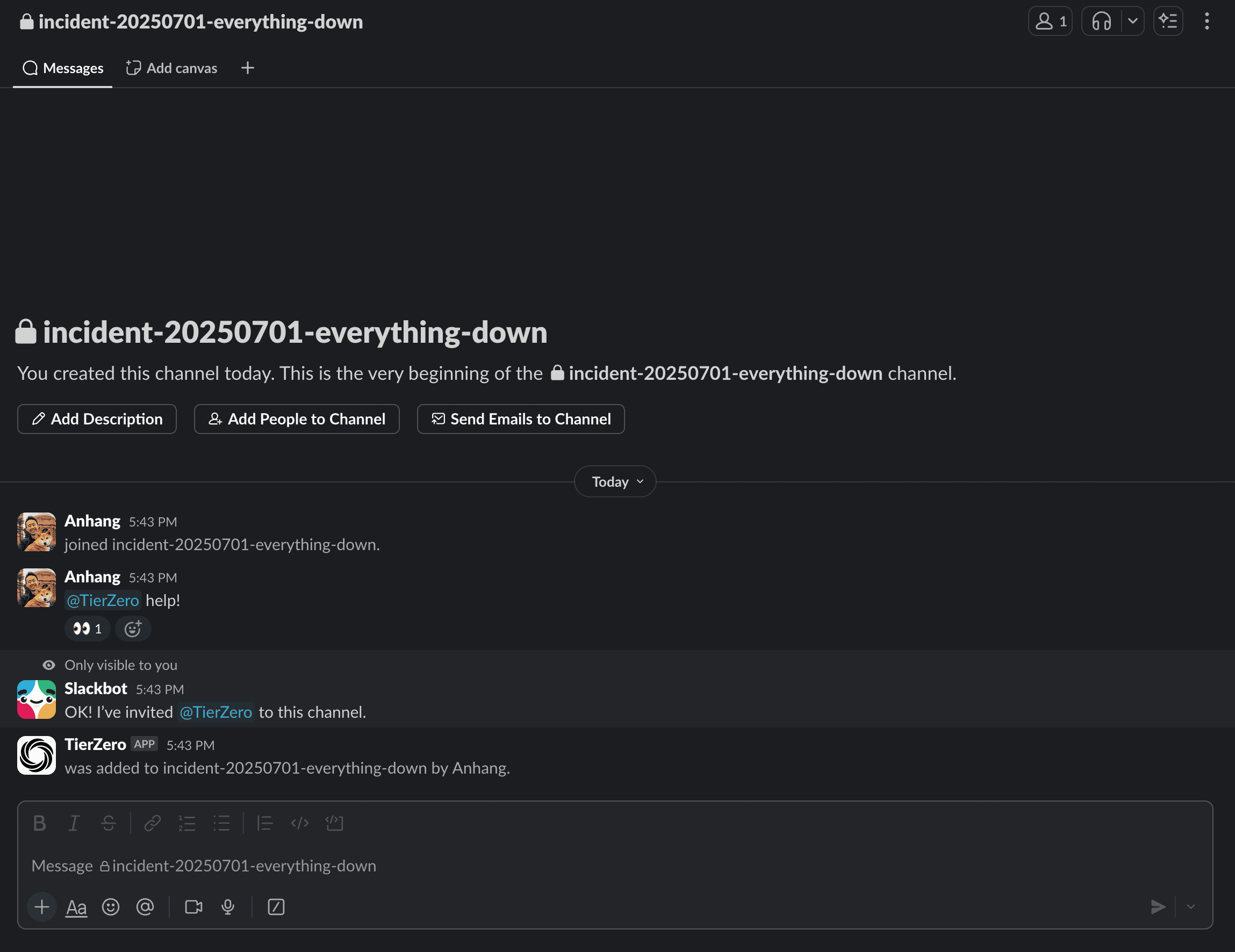Expand huddle options chevron

(1133, 21)
